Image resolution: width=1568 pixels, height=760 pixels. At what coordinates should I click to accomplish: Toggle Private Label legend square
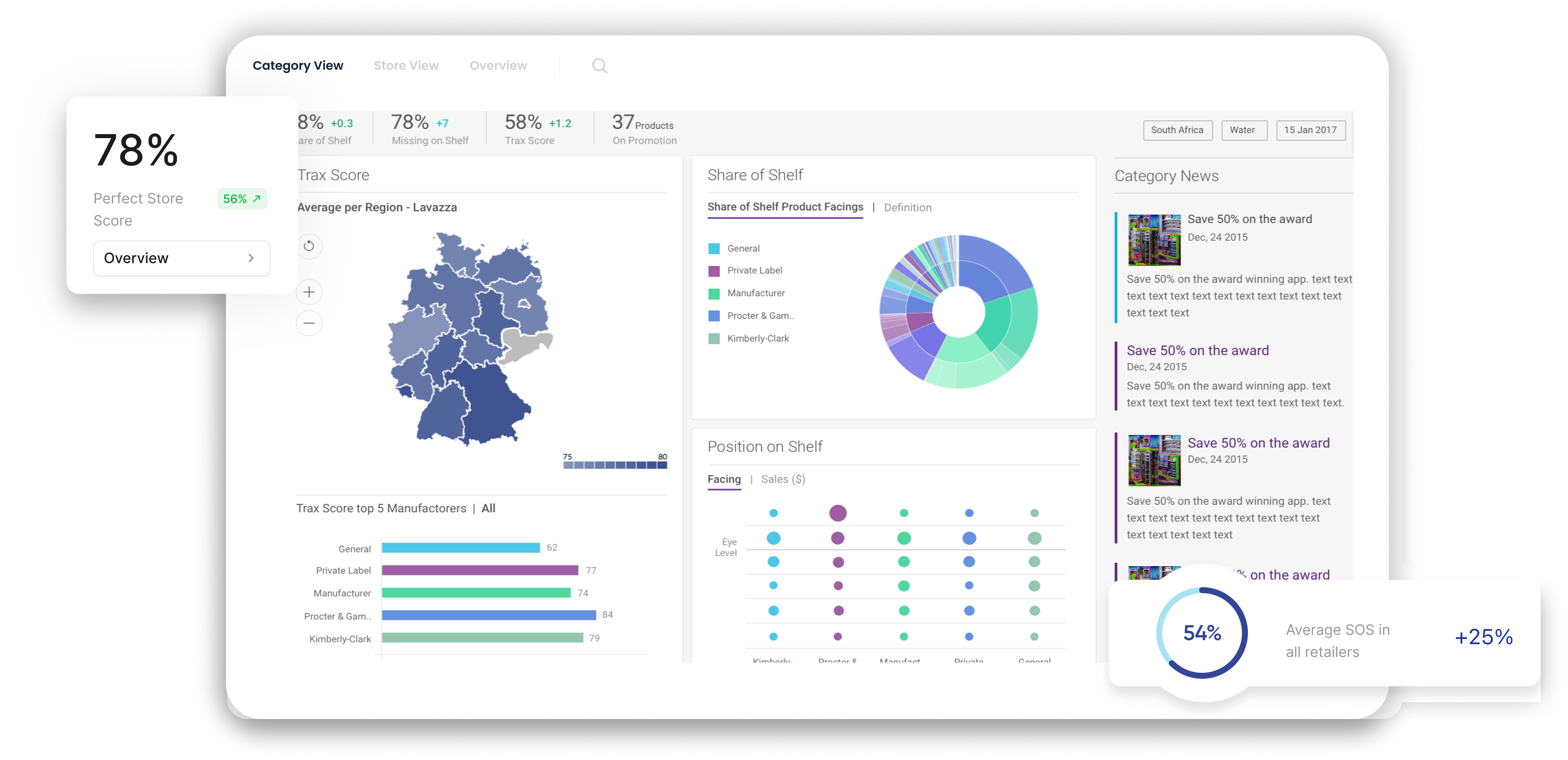point(714,271)
